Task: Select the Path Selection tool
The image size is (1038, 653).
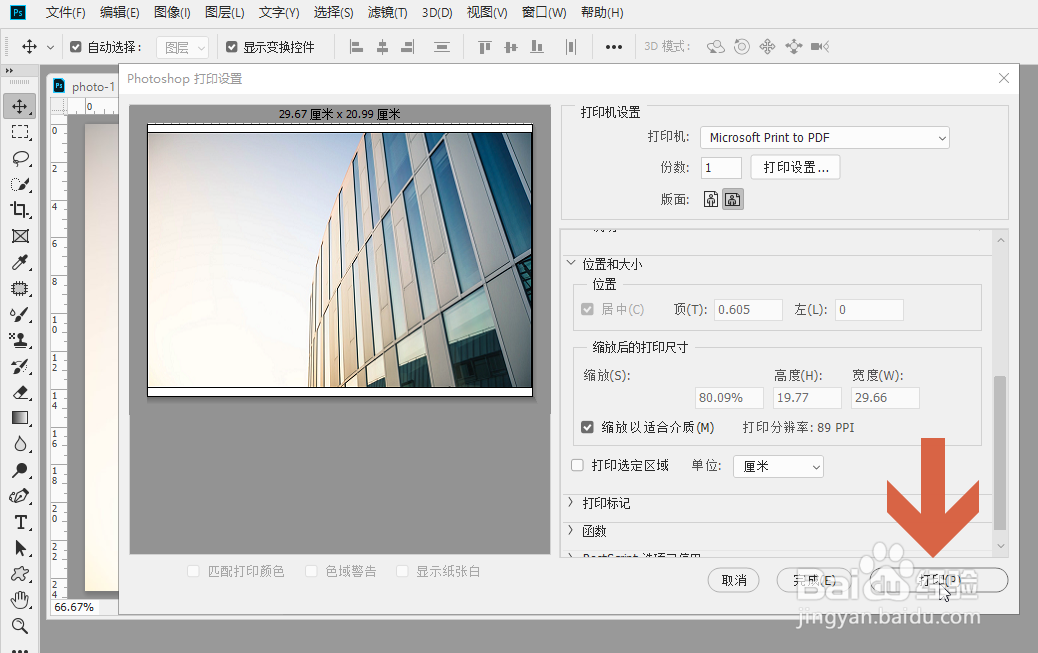Action: point(20,548)
